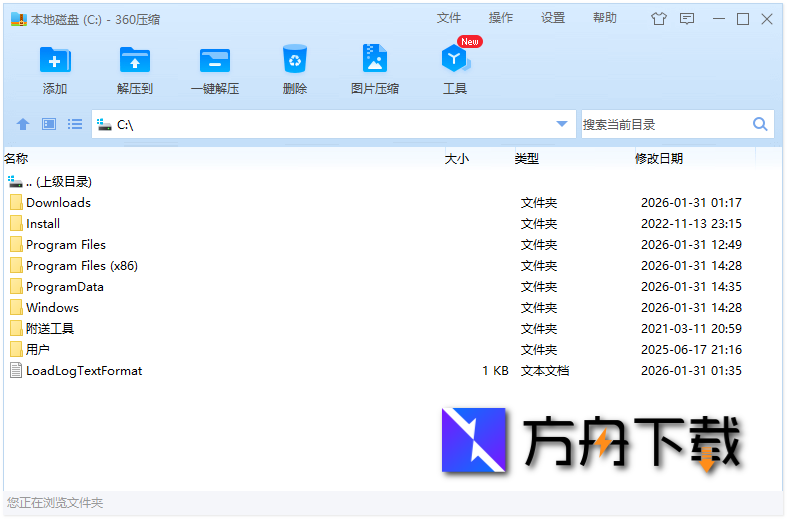Click the Install folder icon

coord(16,223)
